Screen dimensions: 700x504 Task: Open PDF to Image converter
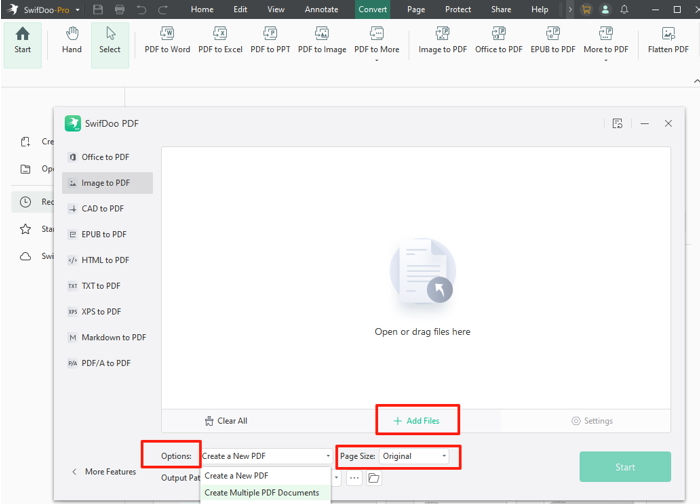pyautogui.click(x=322, y=40)
